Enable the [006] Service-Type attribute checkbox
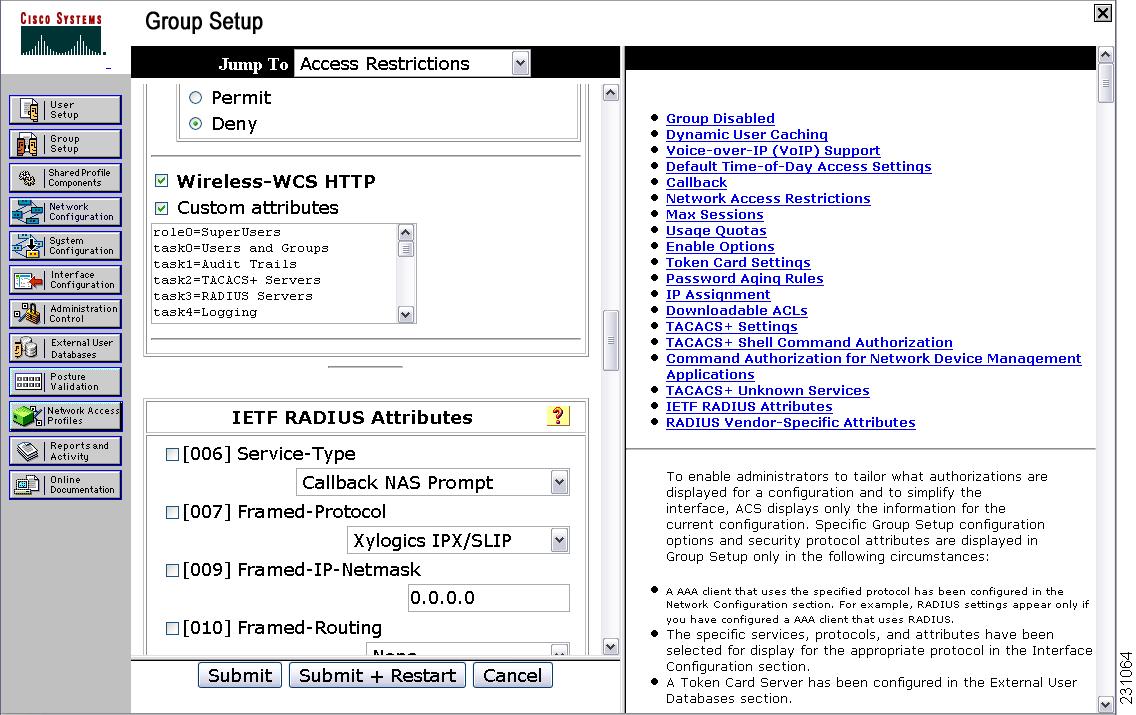 [x=172, y=455]
